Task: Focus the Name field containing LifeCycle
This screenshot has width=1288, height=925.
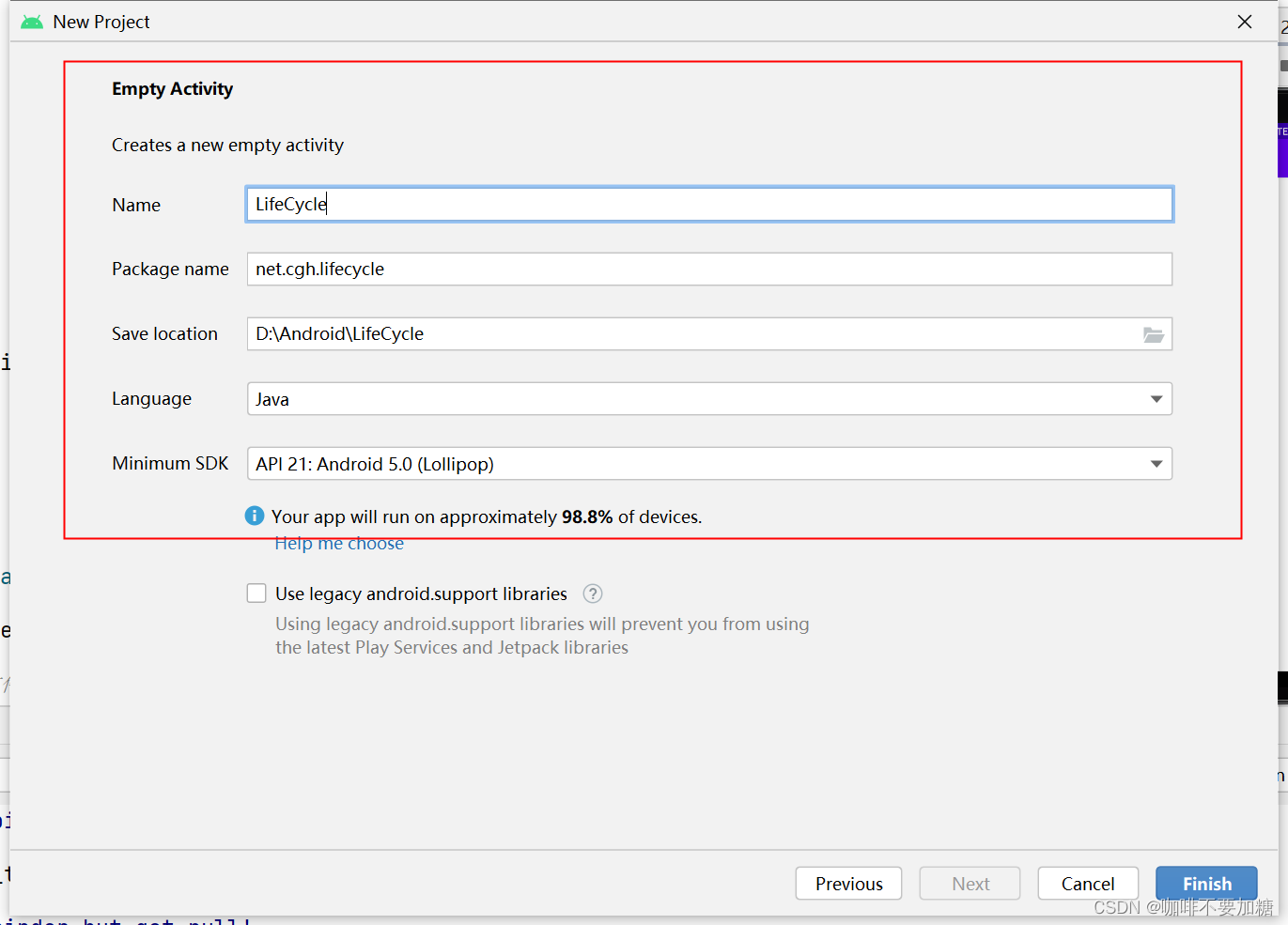Action: pyautogui.click(x=709, y=205)
